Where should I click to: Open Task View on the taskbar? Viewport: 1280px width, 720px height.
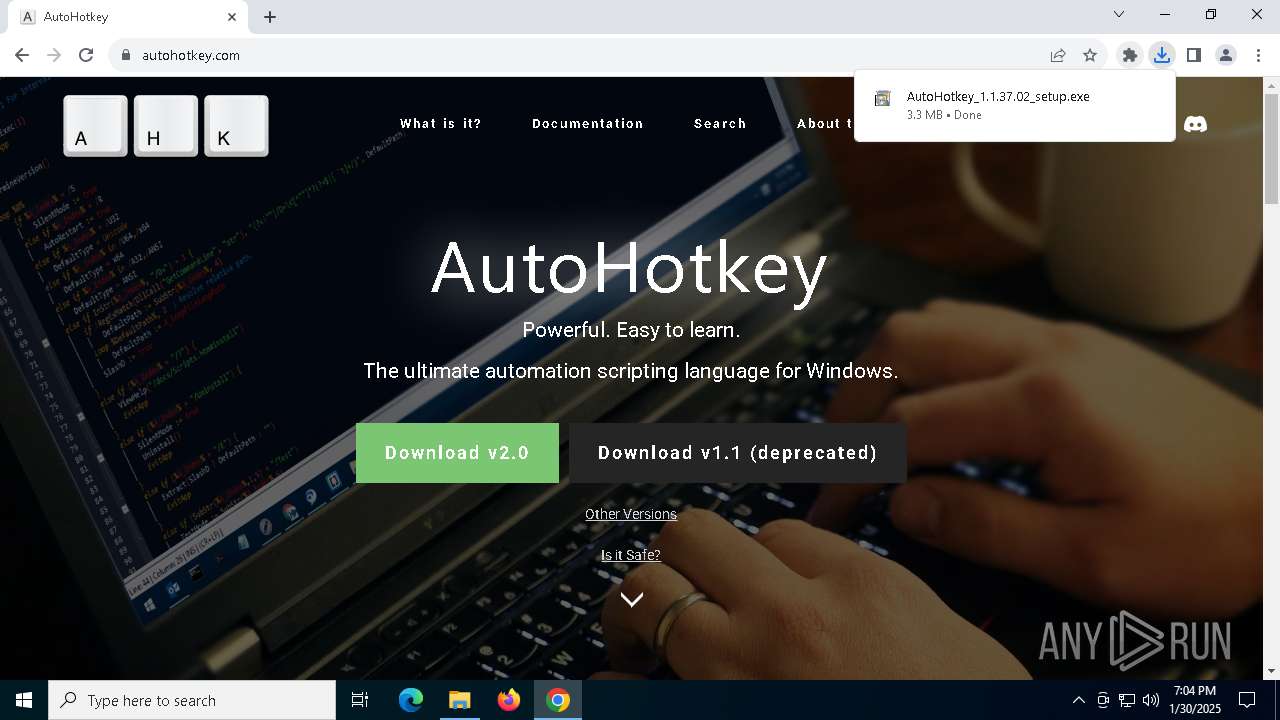coord(360,700)
